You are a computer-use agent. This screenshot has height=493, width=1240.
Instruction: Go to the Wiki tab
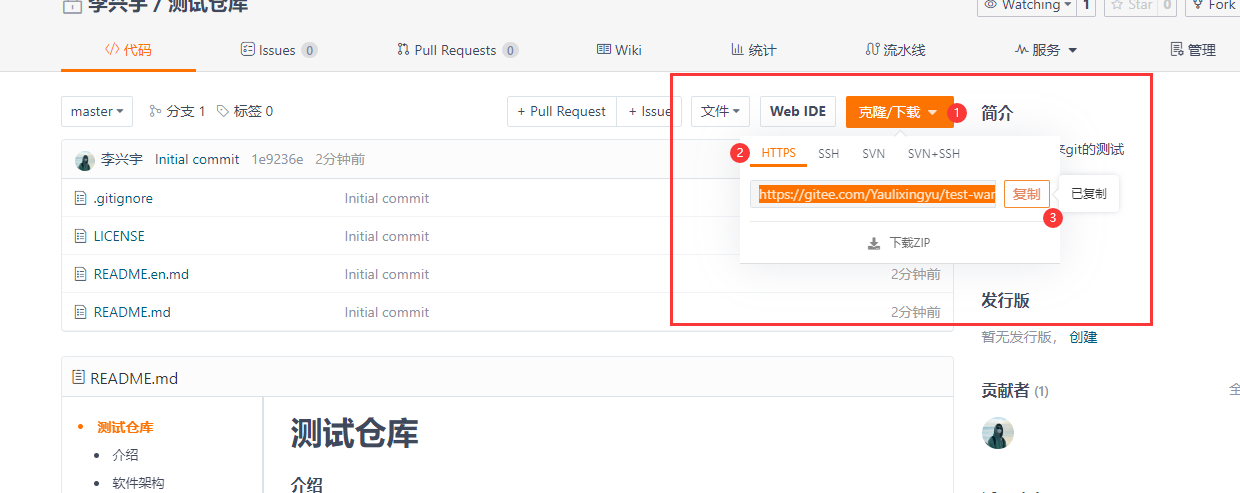tap(619, 50)
